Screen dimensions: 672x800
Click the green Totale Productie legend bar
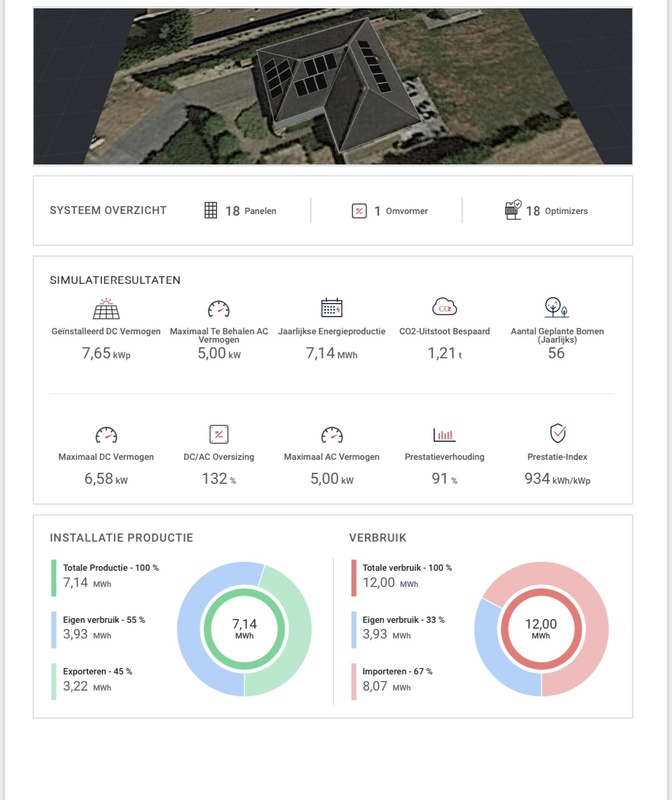pos(54,578)
